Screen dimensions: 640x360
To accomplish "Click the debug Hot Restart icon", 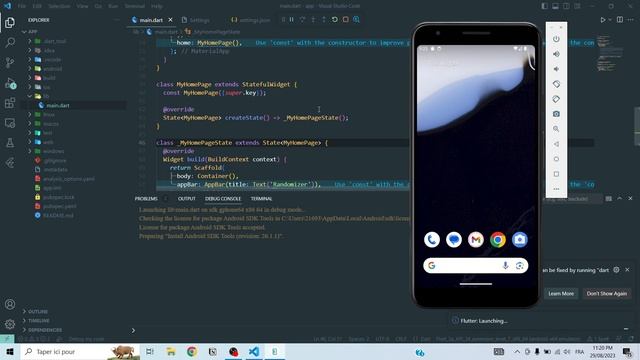I will (335, 20).
